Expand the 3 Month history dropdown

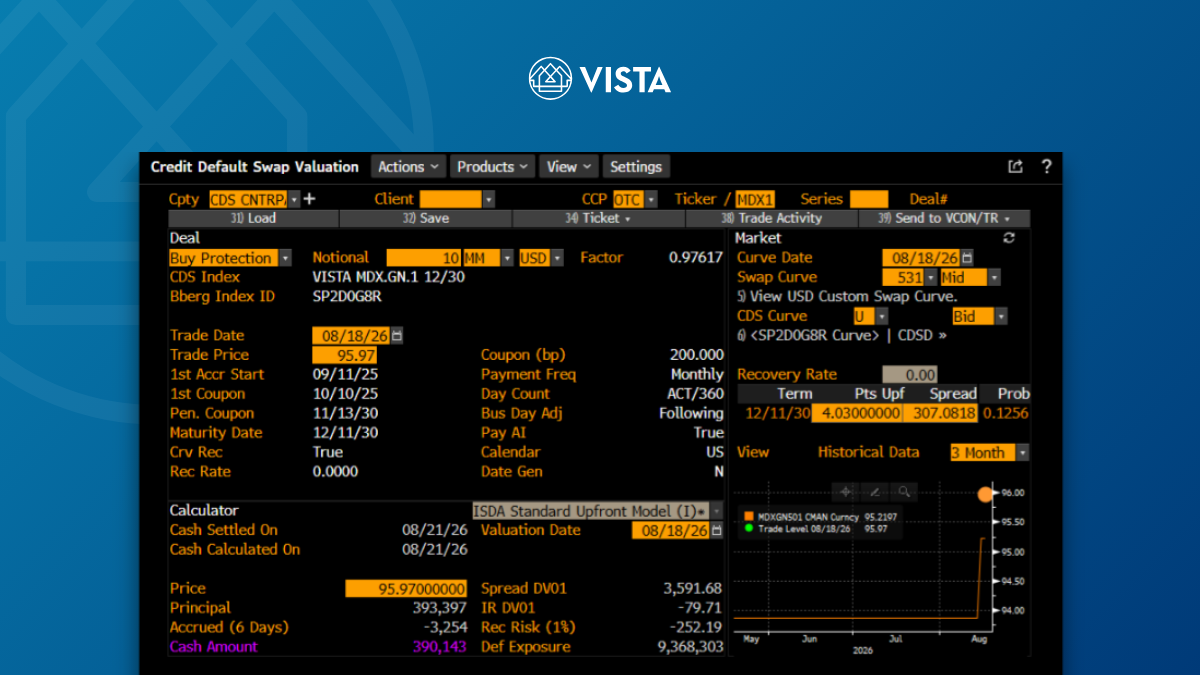point(1022,453)
